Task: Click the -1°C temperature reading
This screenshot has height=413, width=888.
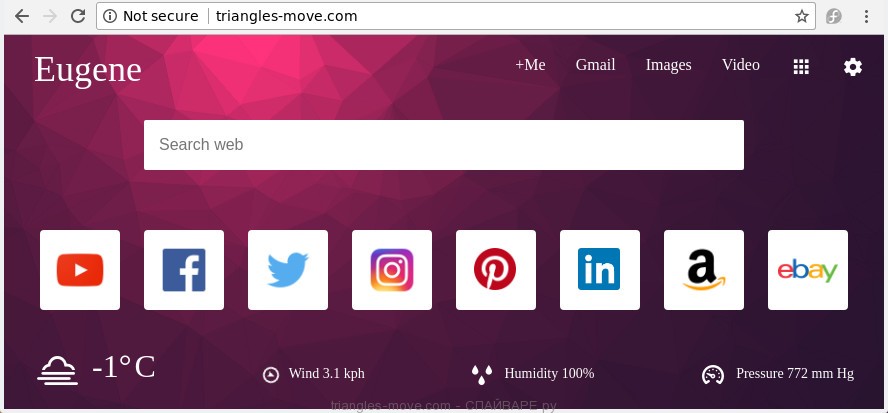Action: point(123,367)
